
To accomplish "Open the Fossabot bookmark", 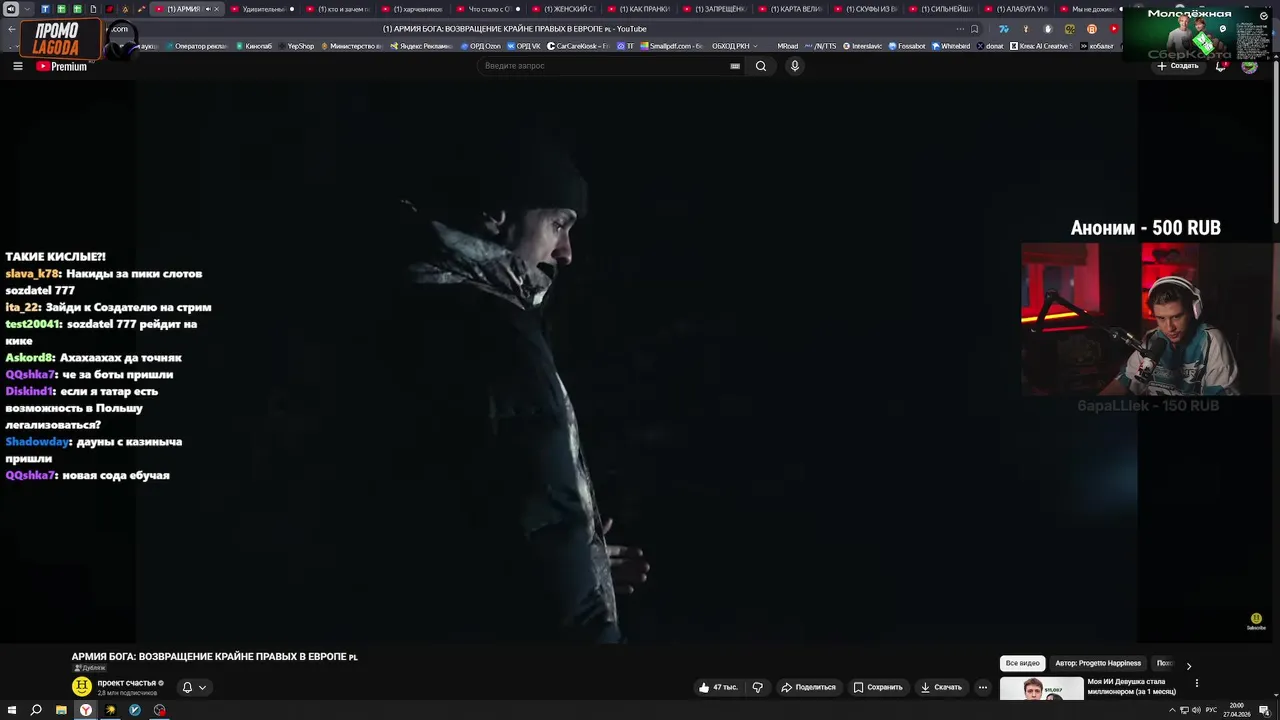I will pyautogui.click(x=906, y=46).
